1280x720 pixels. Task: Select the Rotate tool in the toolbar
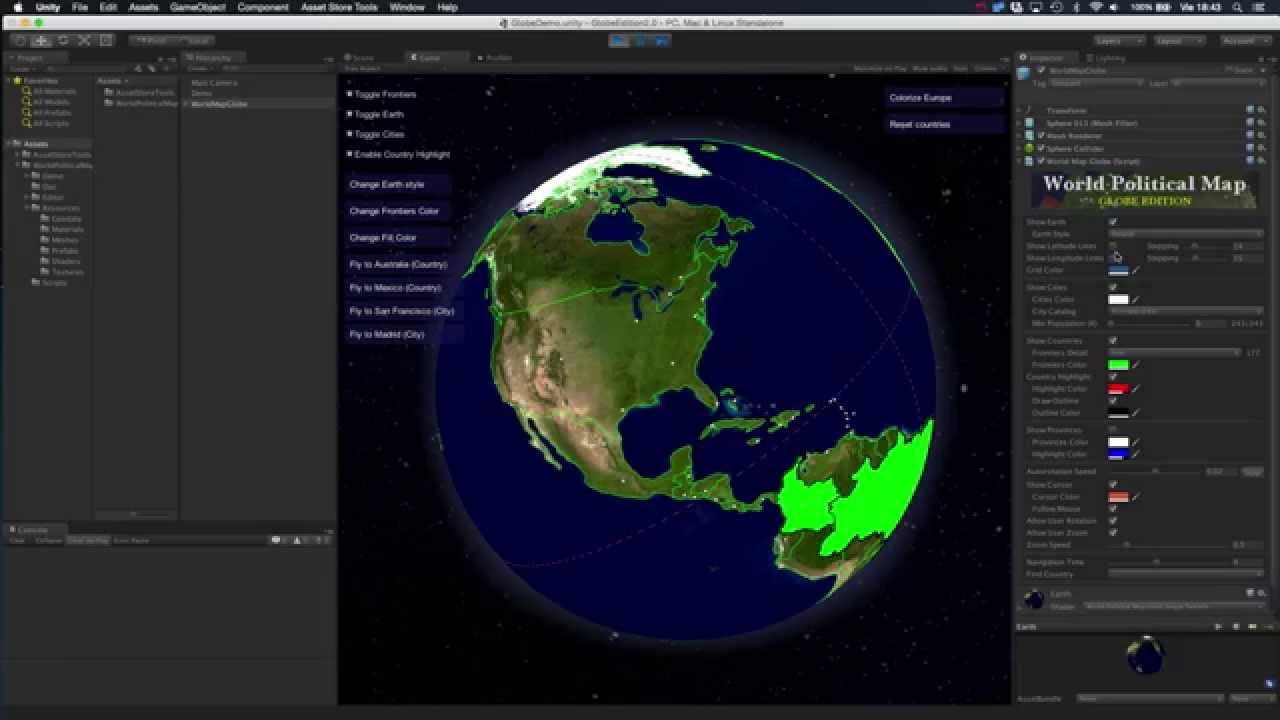[x=63, y=41]
